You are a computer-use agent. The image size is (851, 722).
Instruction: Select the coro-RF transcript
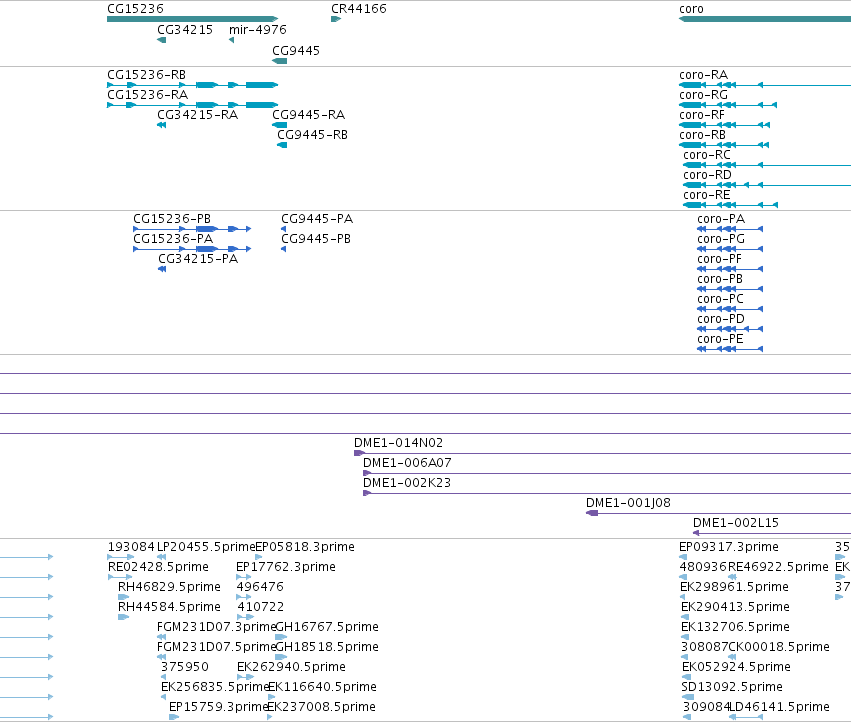(724, 125)
